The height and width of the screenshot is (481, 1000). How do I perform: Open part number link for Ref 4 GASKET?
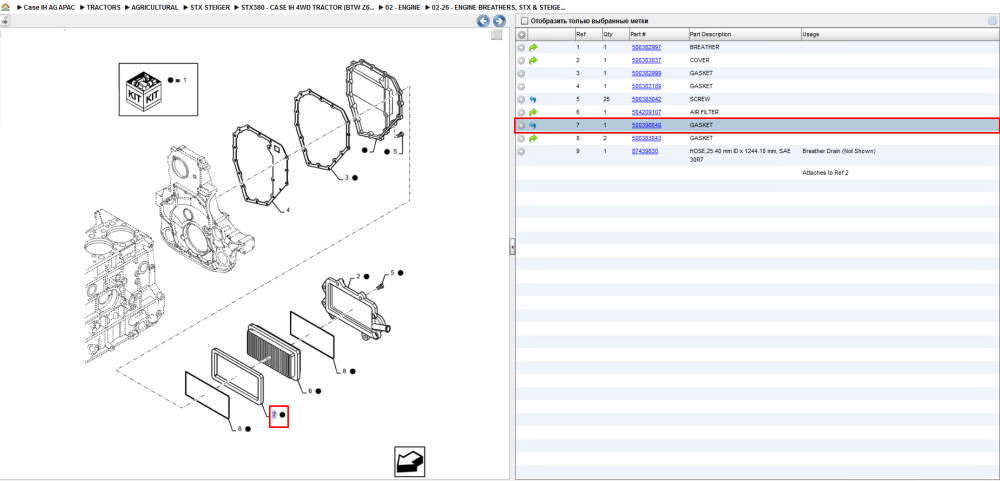coord(646,86)
